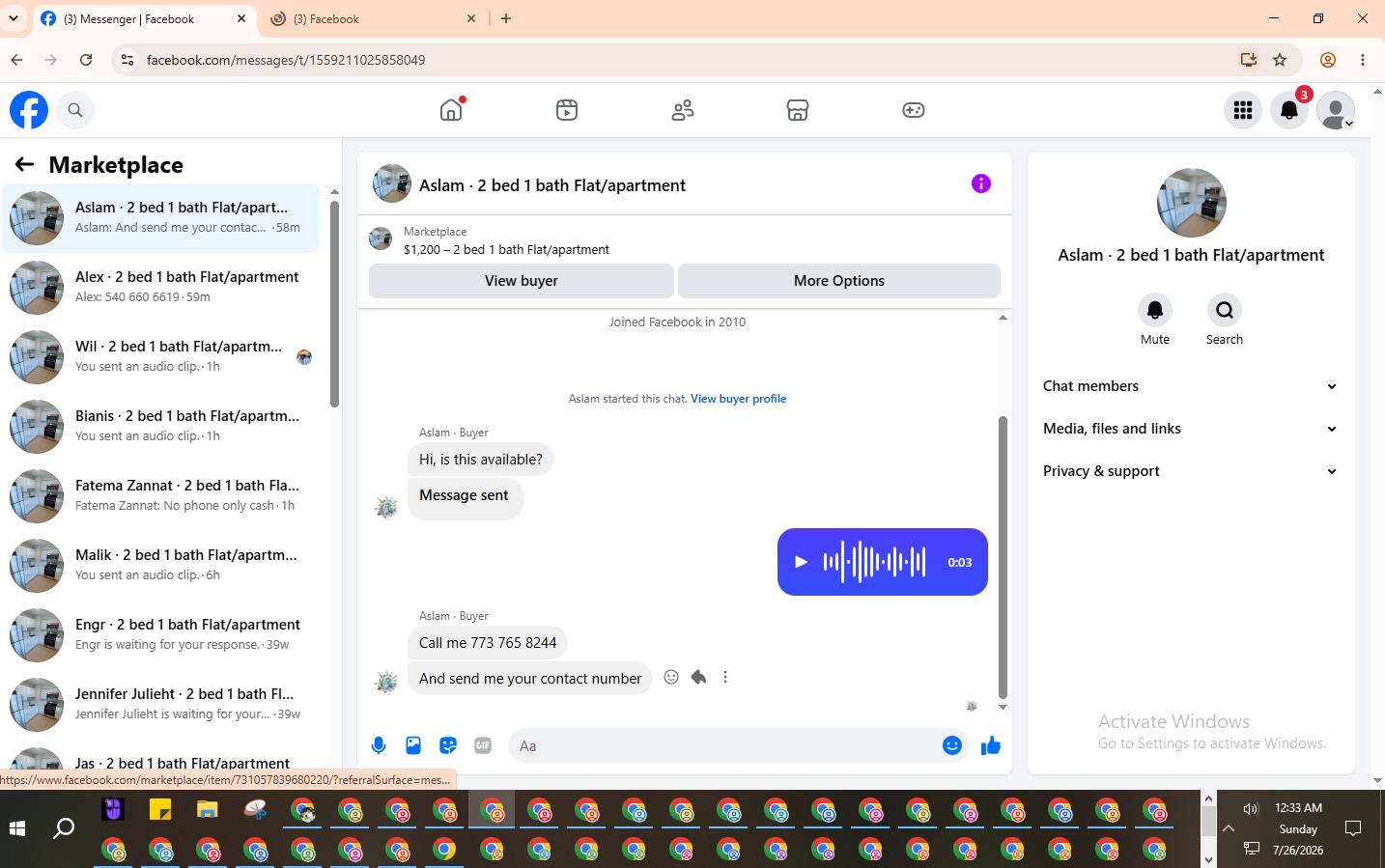Open the Fatema Zannat conversation

click(161, 496)
